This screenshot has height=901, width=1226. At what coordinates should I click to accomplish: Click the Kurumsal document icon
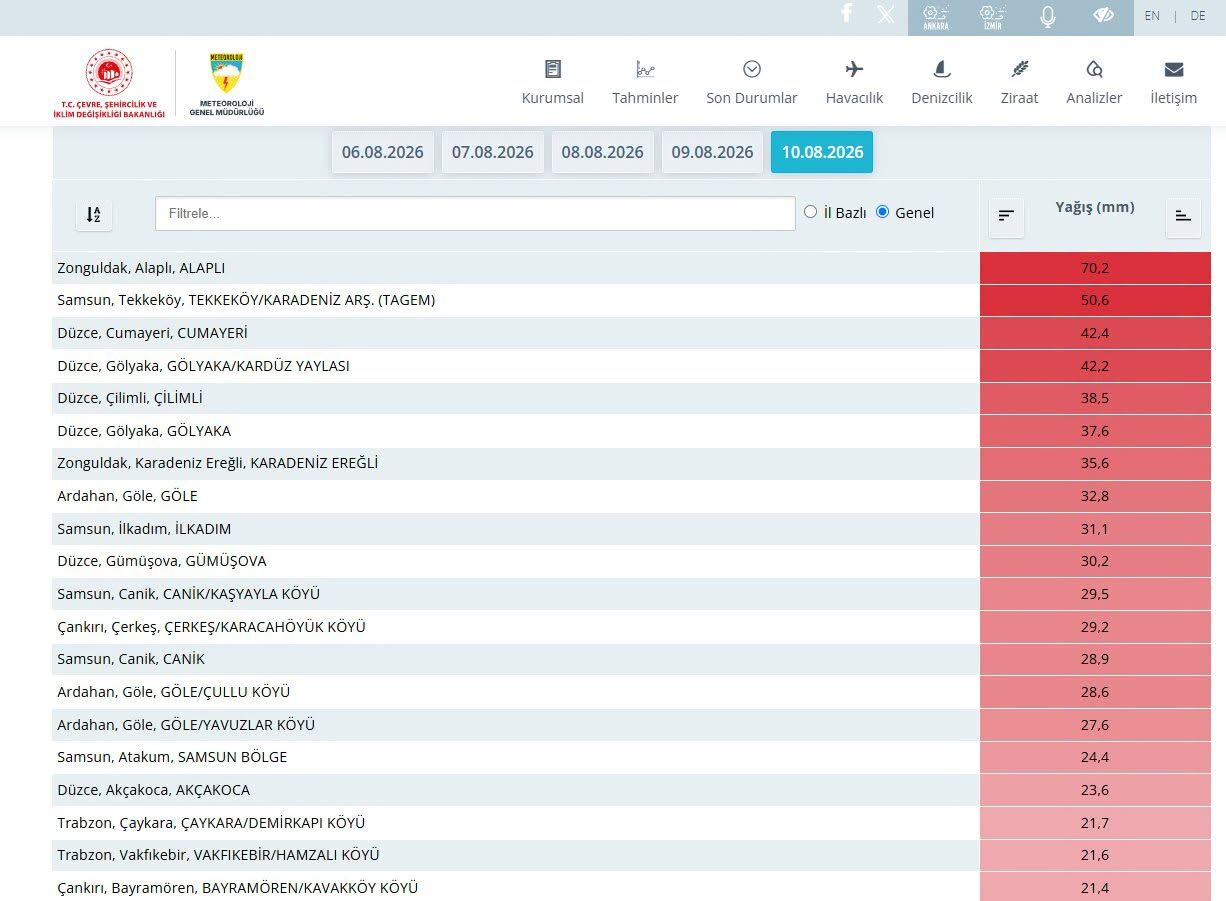(x=553, y=69)
